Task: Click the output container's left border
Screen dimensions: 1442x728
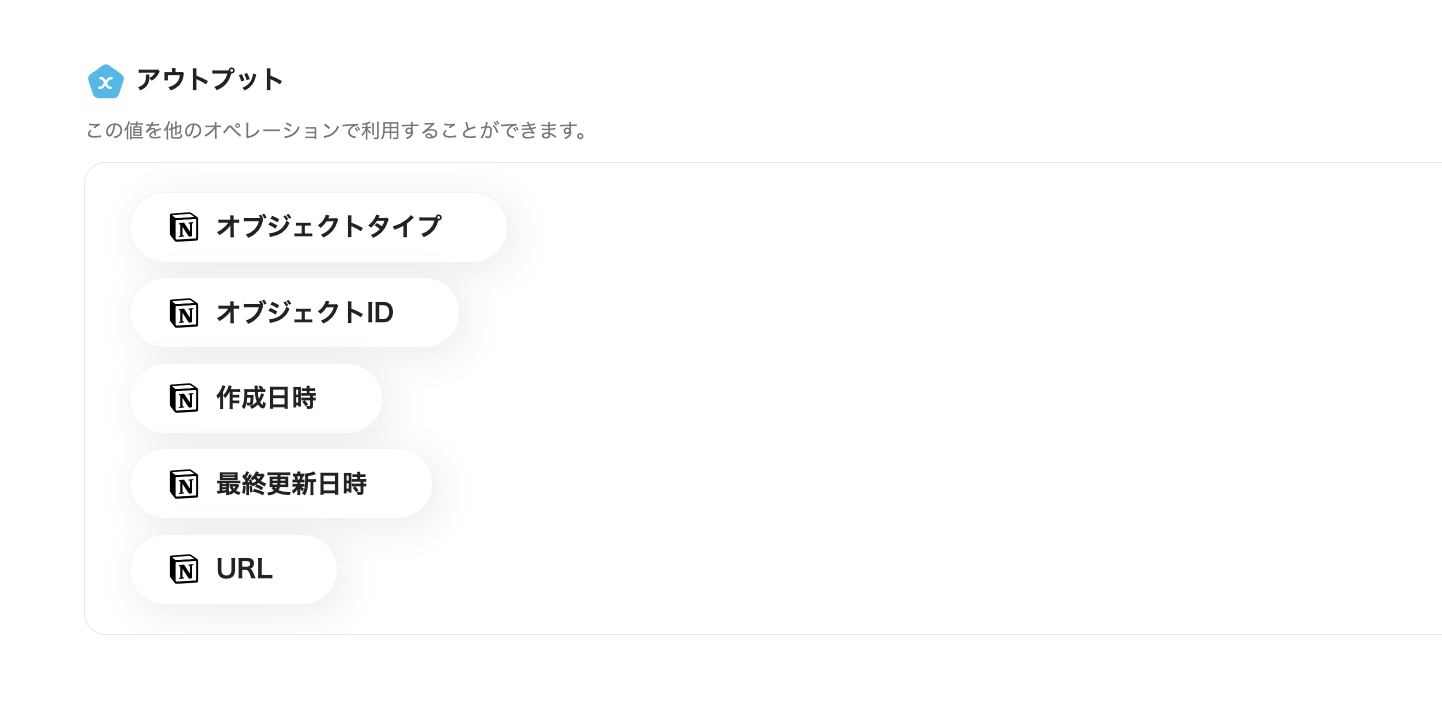Action: pos(85,400)
